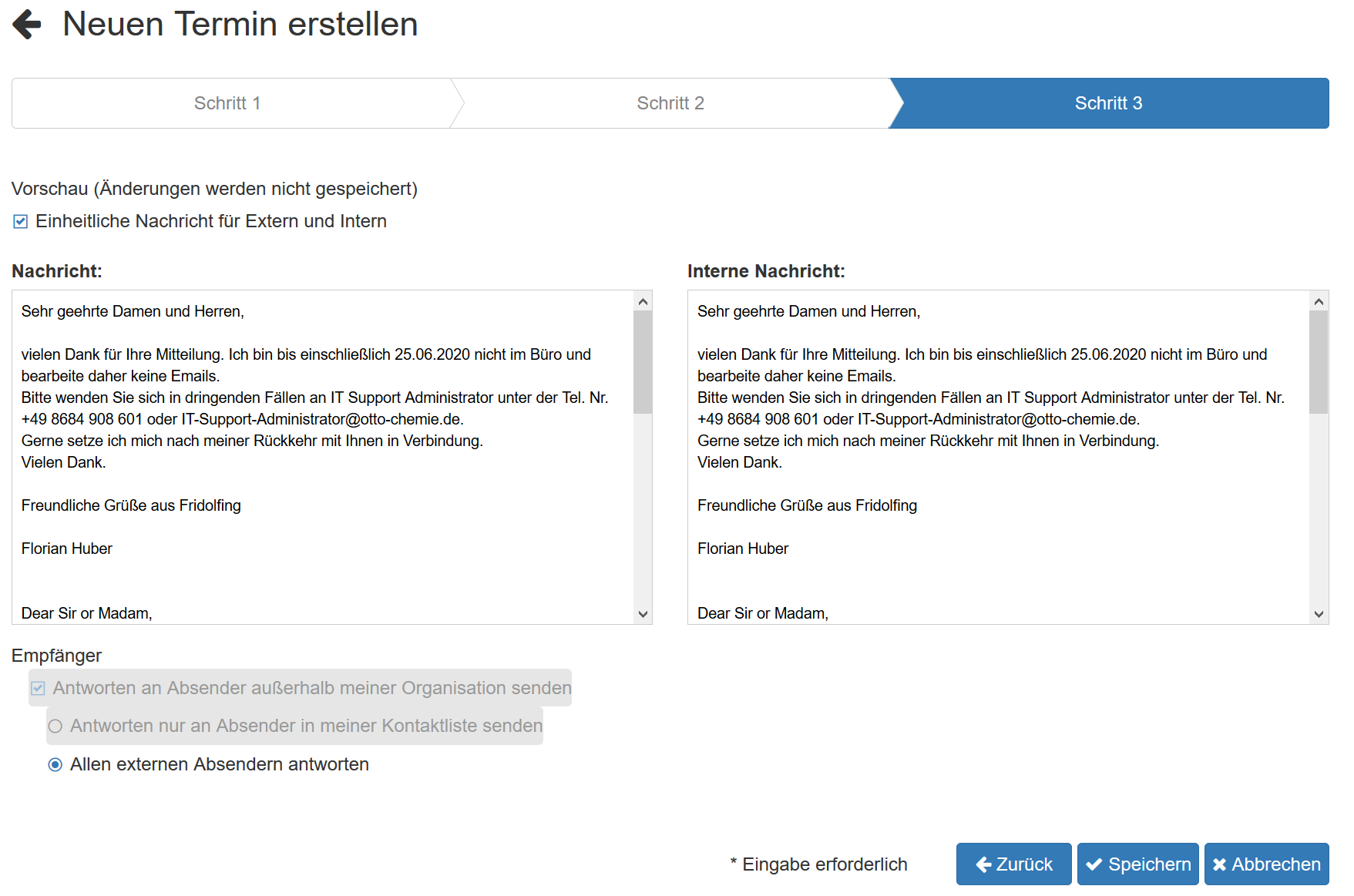
Task: Click the Nachricht scrollbar down arrow
Action: (643, 614)
